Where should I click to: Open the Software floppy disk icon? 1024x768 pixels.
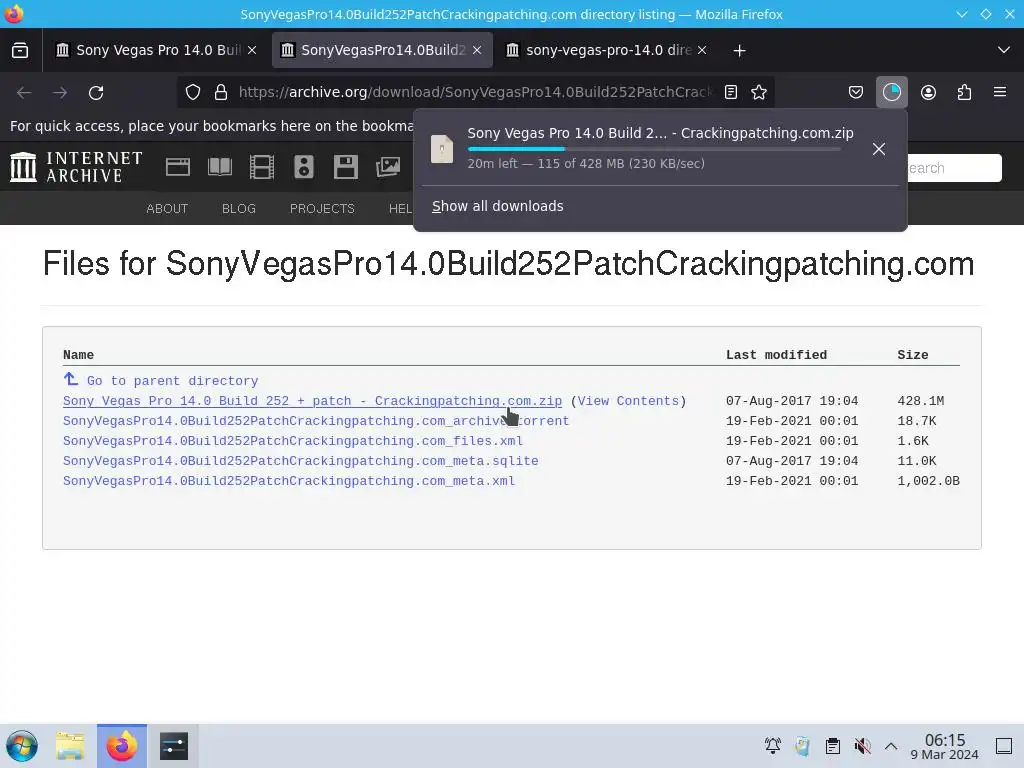click(345, 167)
